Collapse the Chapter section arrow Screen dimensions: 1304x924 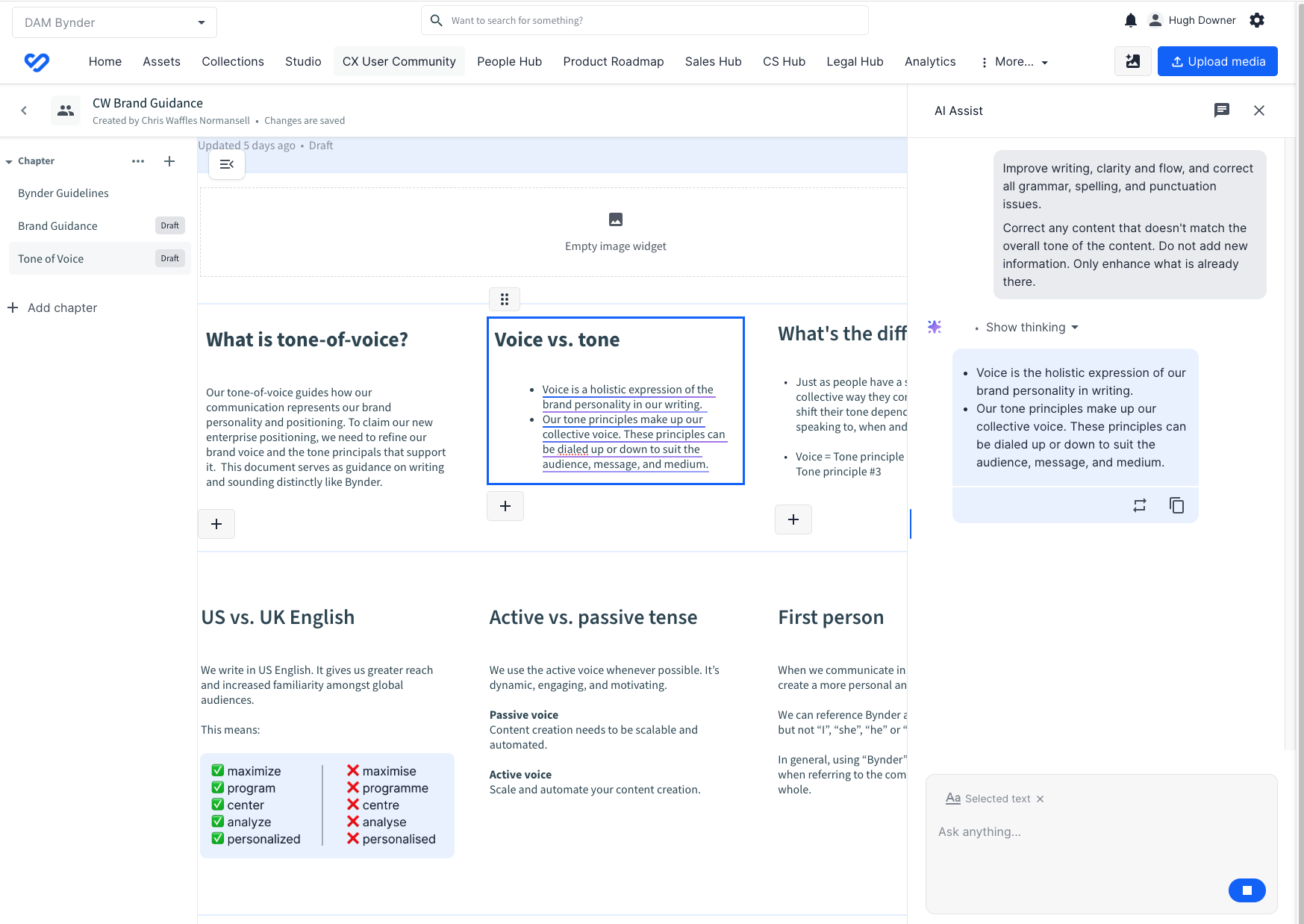point(9,161)
